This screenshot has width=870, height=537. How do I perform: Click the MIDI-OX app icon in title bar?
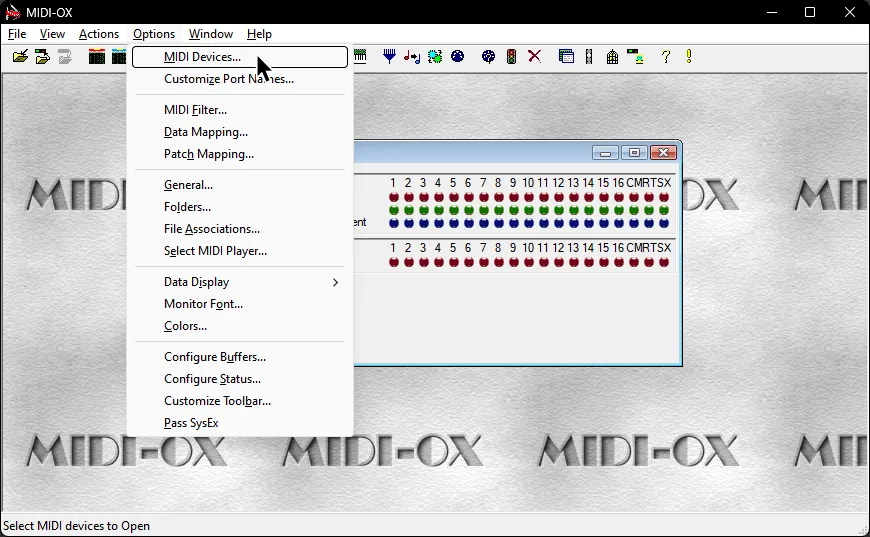point(13,12)
